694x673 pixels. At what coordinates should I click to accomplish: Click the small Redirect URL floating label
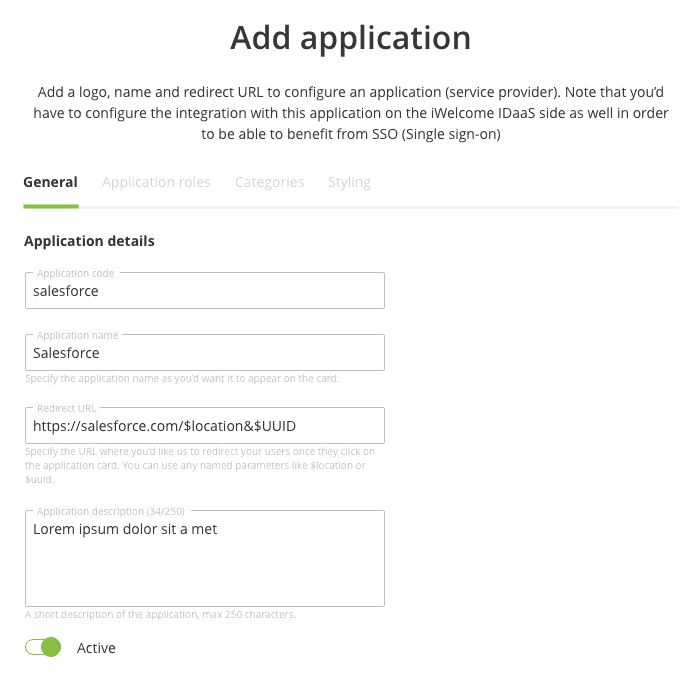coord(65,408)
